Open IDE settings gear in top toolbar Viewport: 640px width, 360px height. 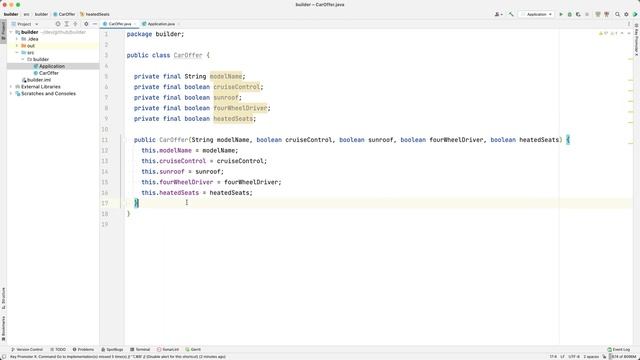point(626,14)
